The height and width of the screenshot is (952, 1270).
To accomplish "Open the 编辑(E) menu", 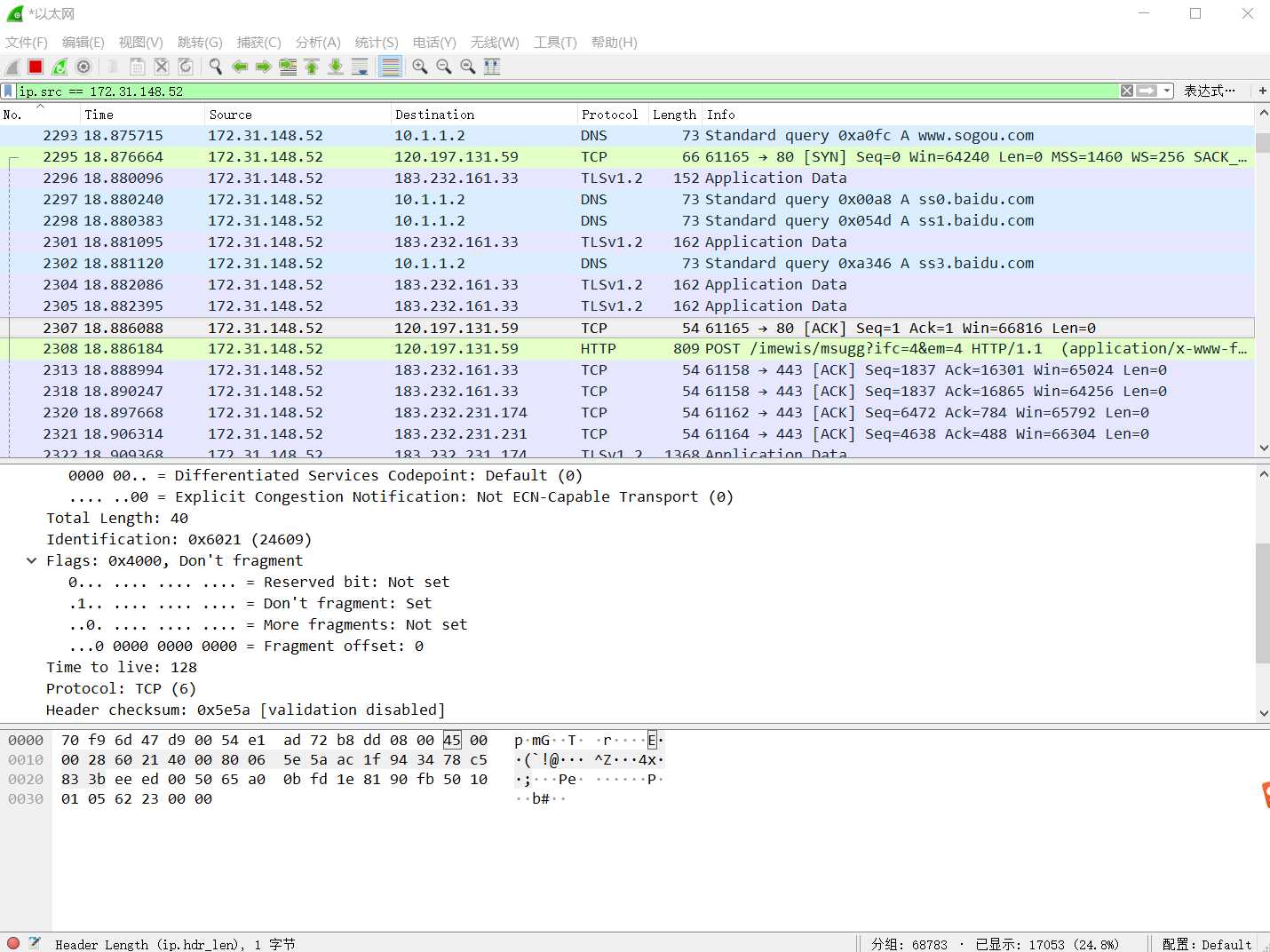I will (83, 43).
